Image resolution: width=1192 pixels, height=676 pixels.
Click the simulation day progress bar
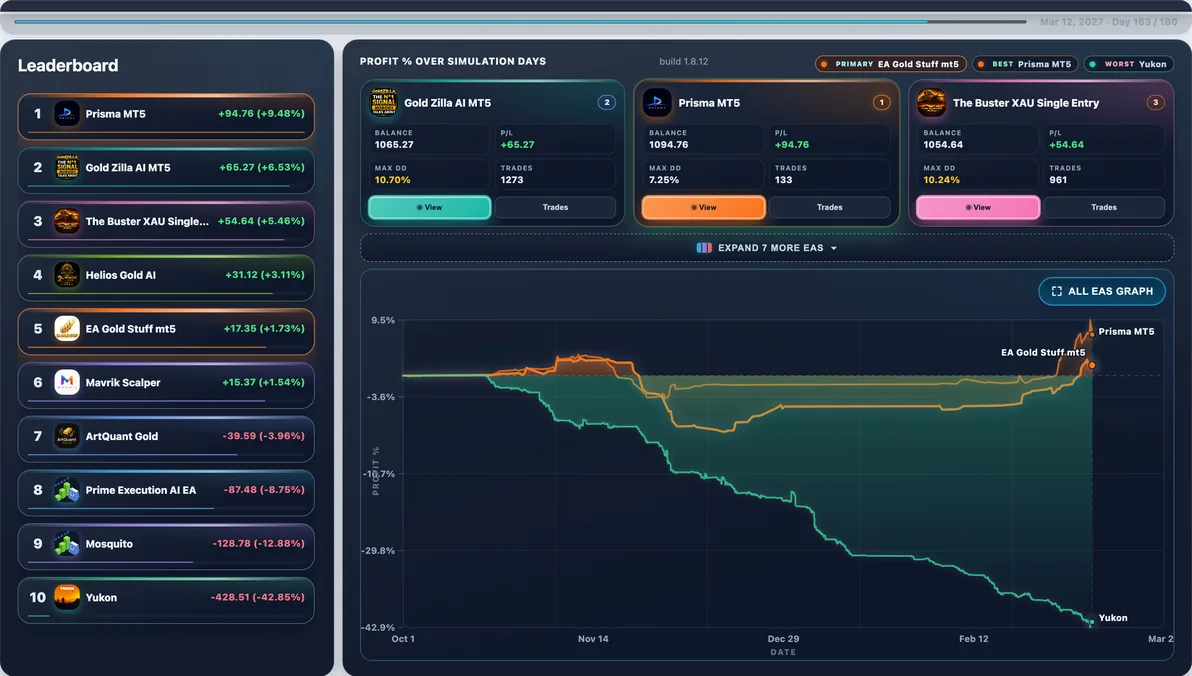521,21
